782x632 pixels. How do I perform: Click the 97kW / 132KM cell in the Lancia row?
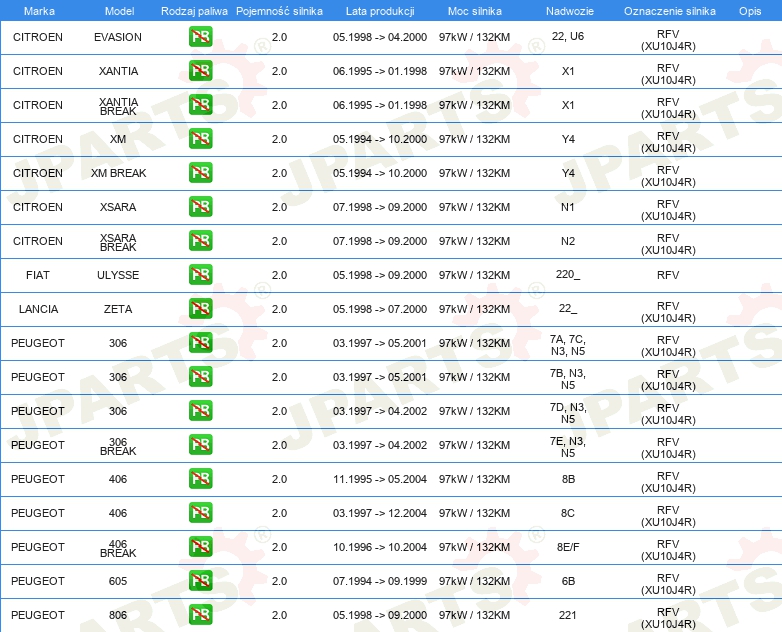(474, 309)
